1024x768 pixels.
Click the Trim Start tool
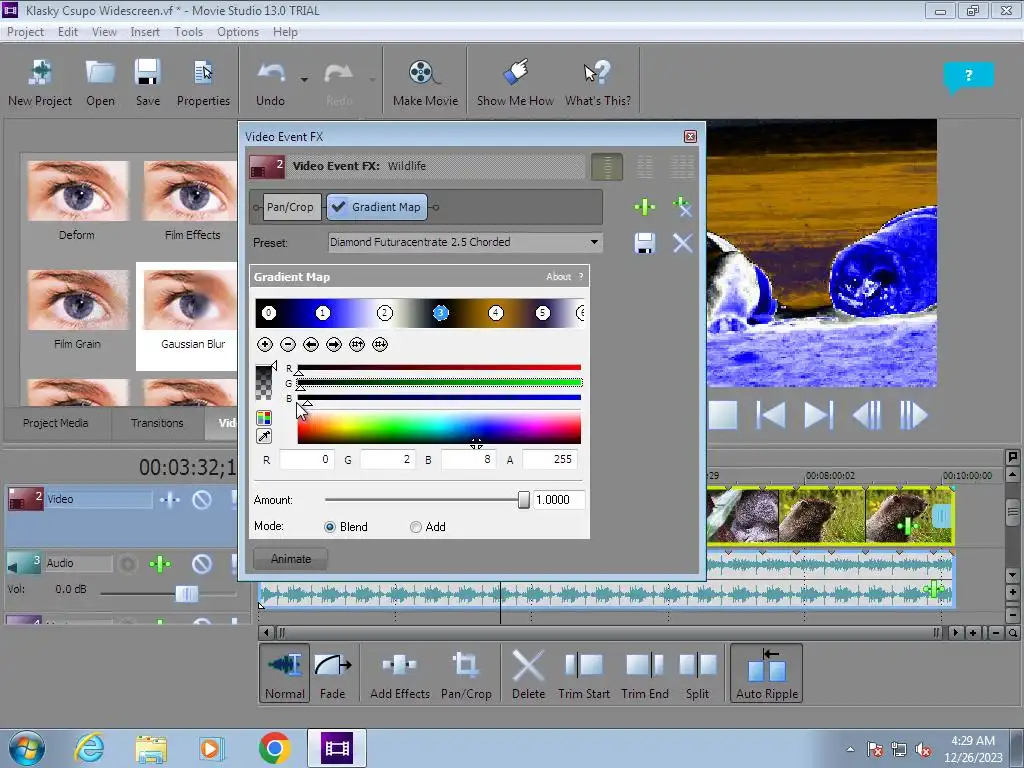click(583, 673)
